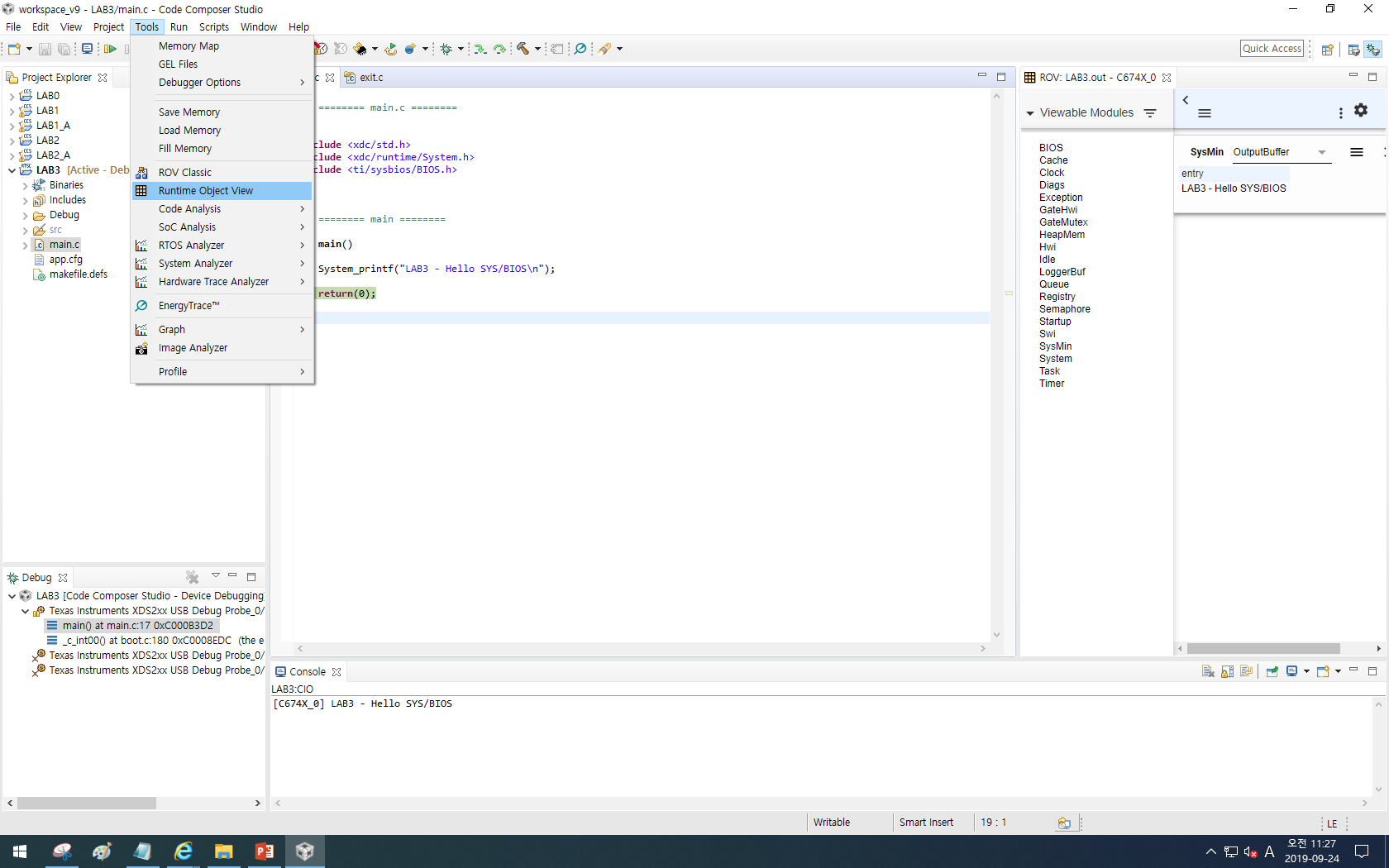Select the Console tab
Viewport: 1389px width, 868px height.
coord(308,672)
